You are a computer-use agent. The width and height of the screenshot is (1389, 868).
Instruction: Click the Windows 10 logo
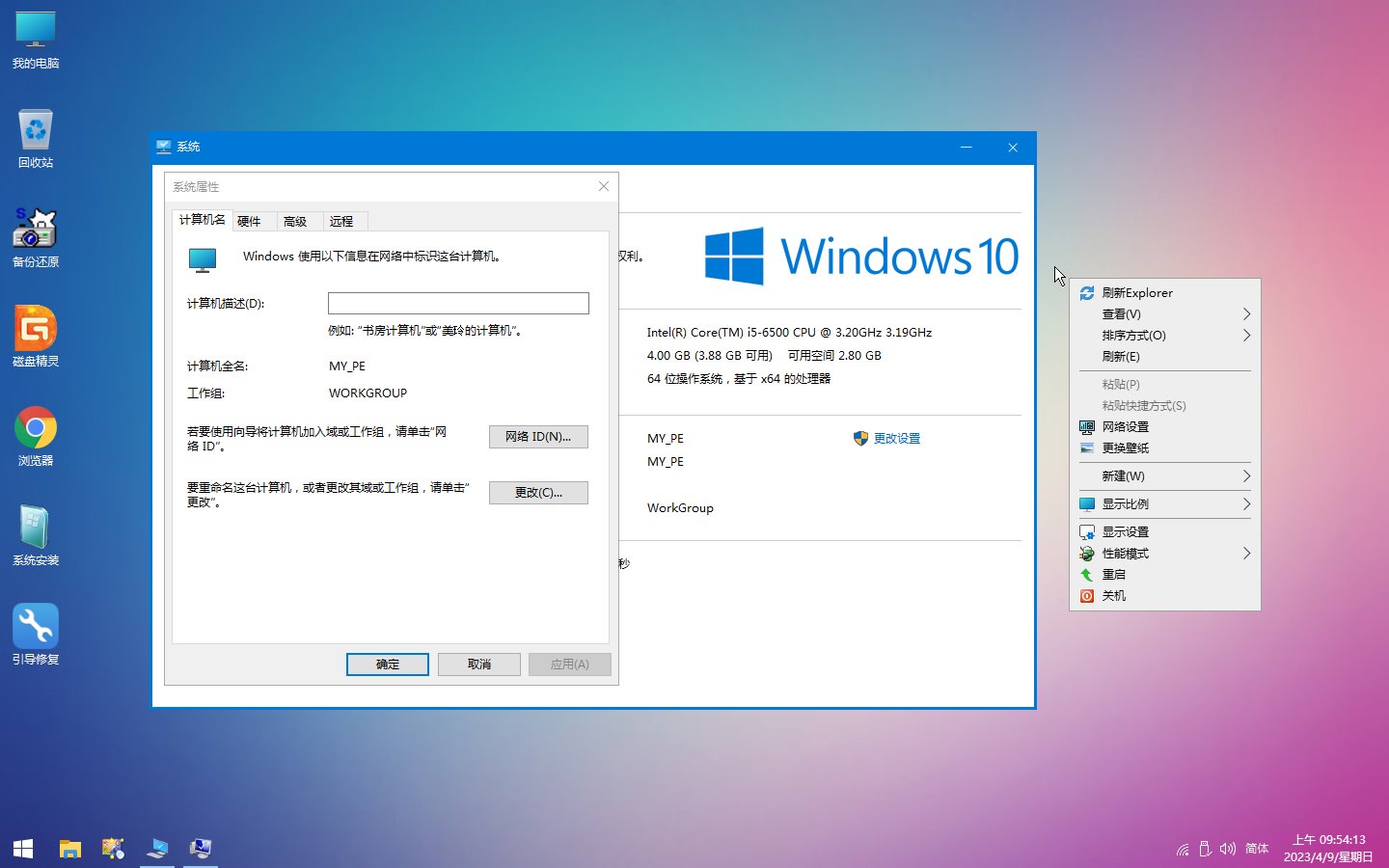pos(861,257)
